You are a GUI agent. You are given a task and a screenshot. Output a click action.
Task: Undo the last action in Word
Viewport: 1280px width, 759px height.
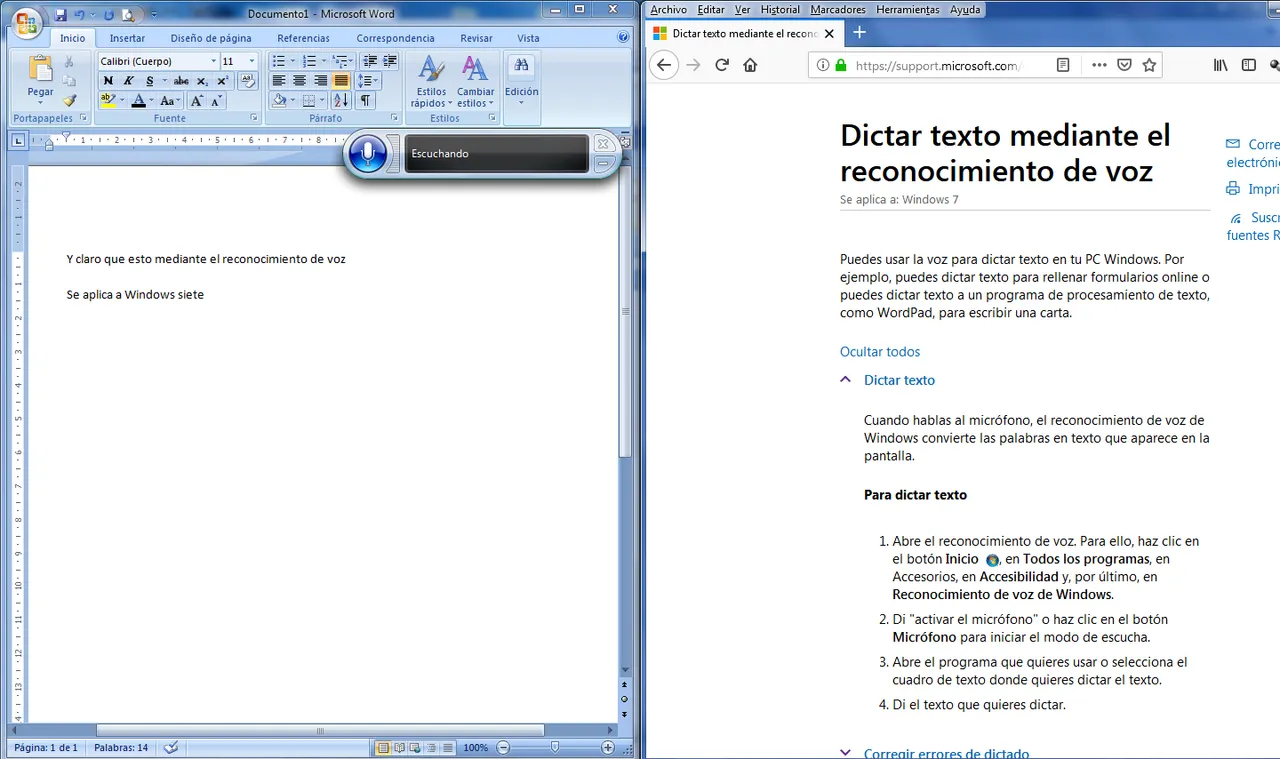pyautogui.click(x=80, y=15)
